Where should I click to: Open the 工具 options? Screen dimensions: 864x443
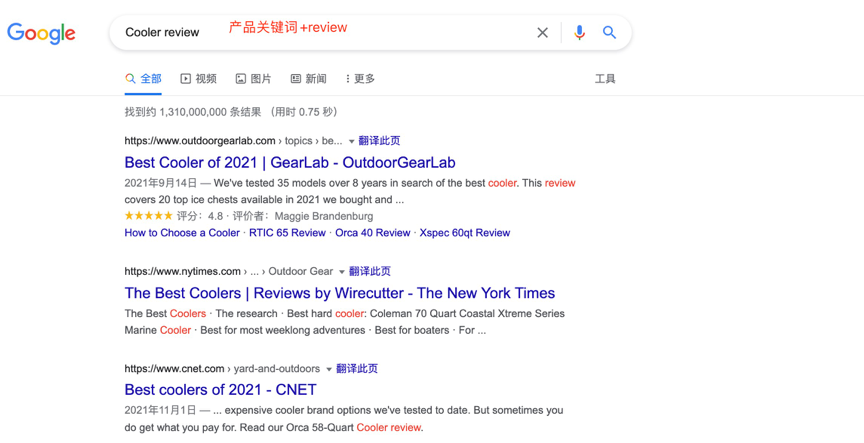605,79
